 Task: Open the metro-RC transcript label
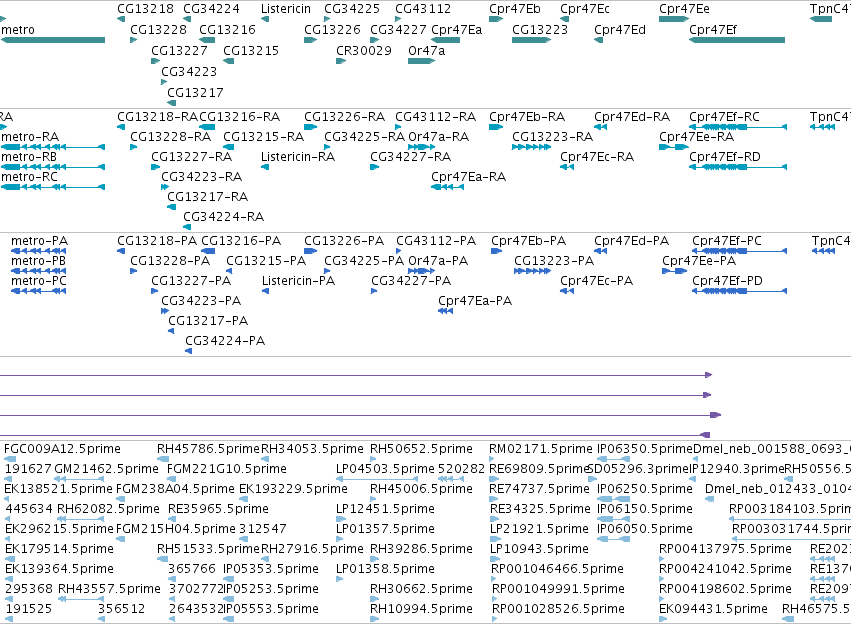pyautogui.click(x=29, y=177)
